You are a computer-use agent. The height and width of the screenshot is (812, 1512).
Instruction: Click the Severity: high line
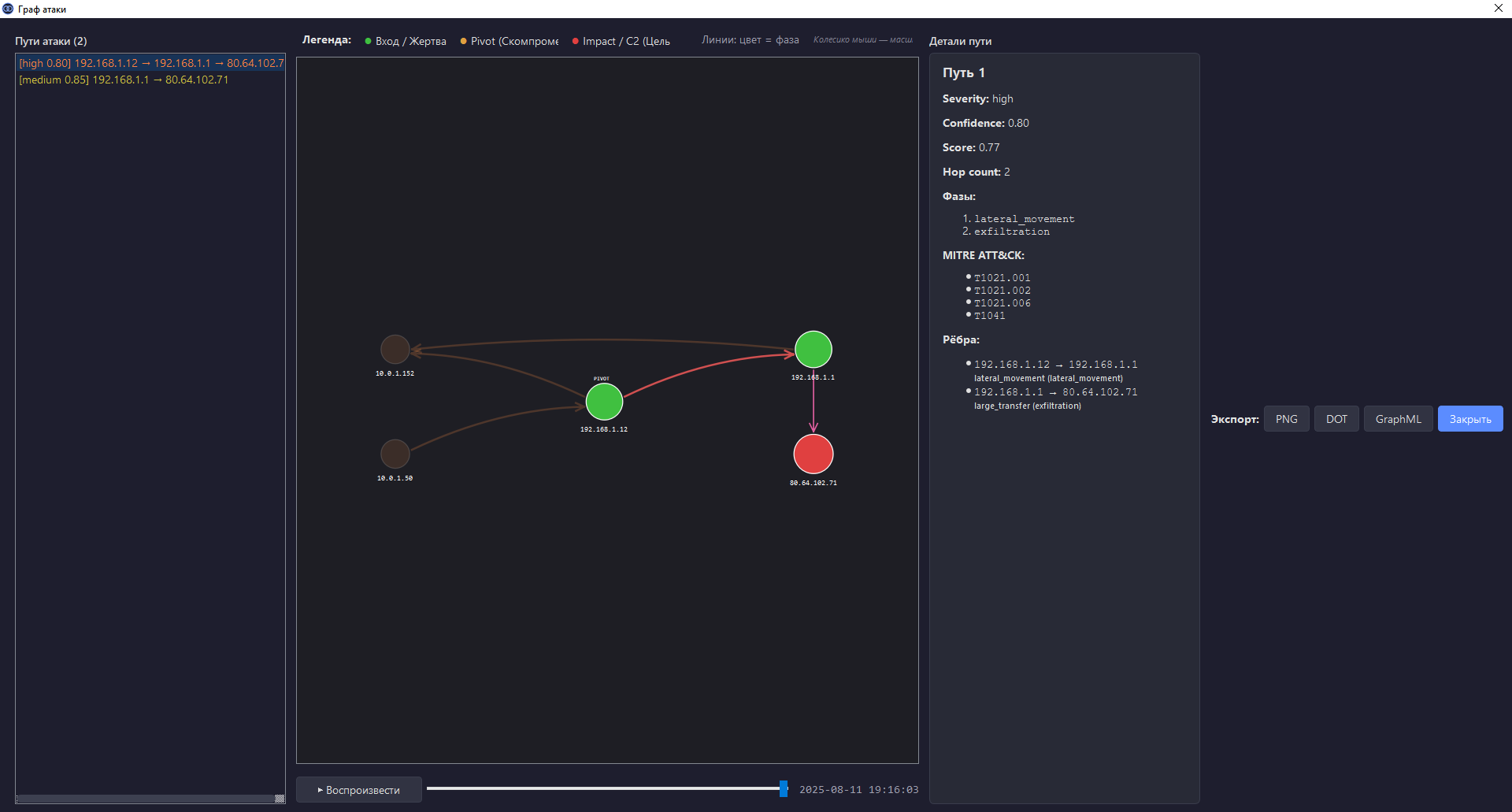(x=978, y=98)
